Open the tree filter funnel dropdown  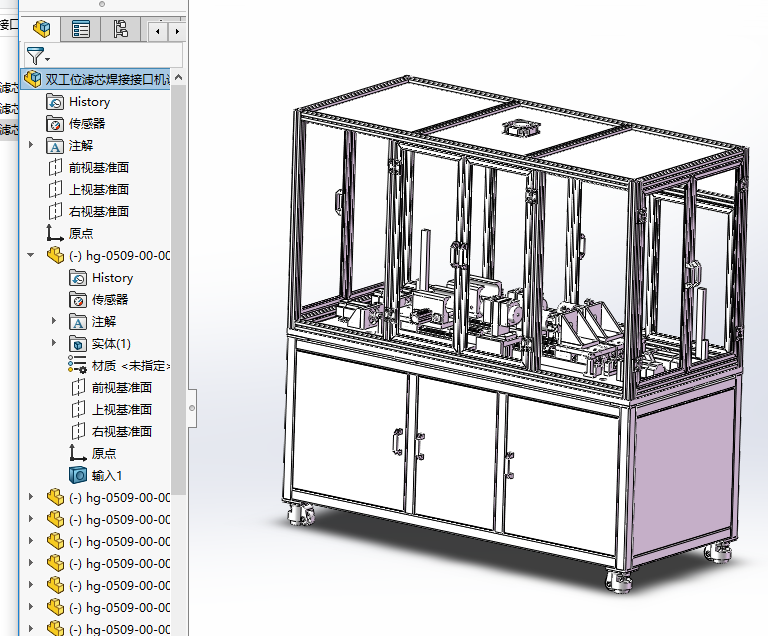38,55
